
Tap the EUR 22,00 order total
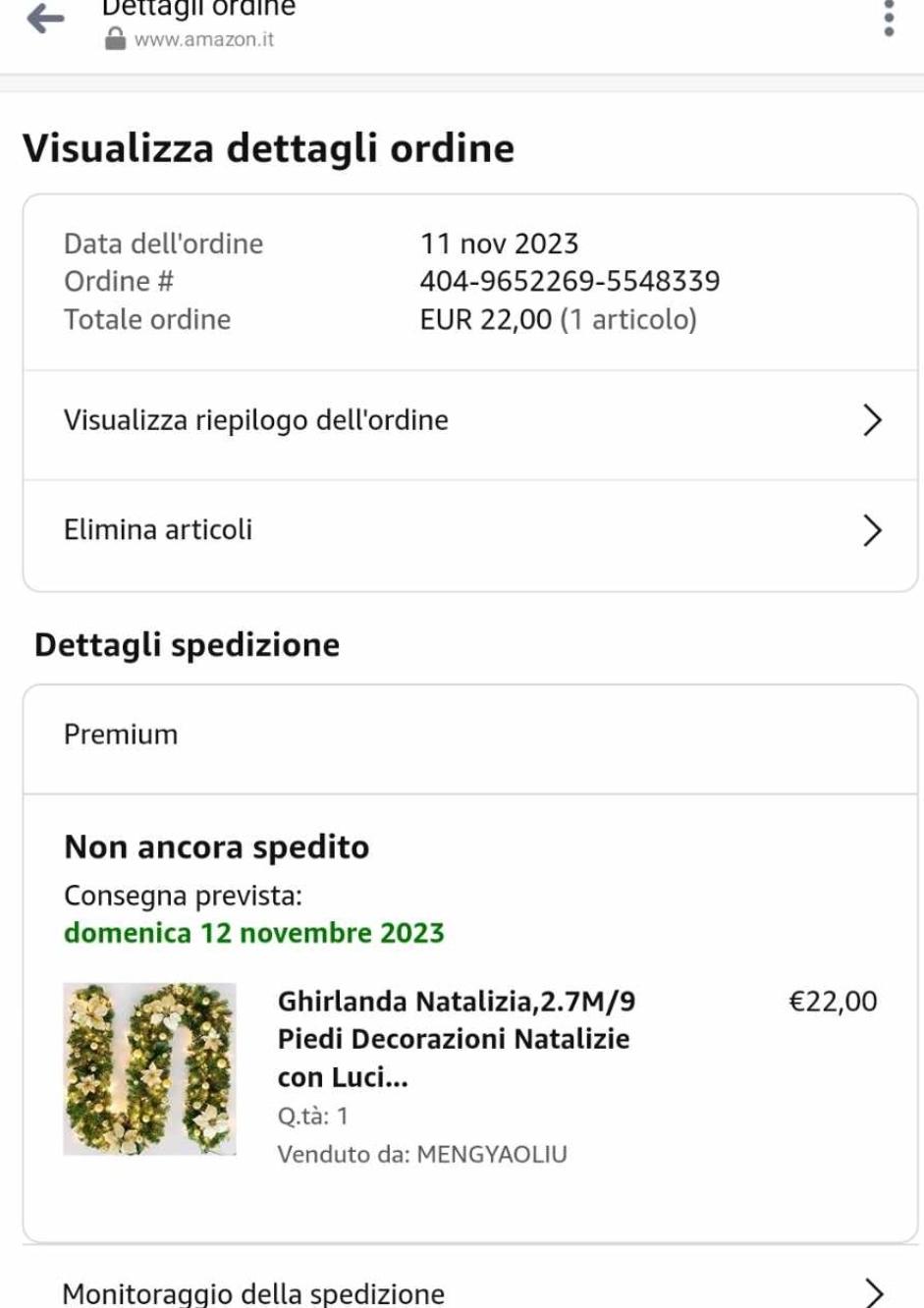pyautogui.click(x=485, y=320)
